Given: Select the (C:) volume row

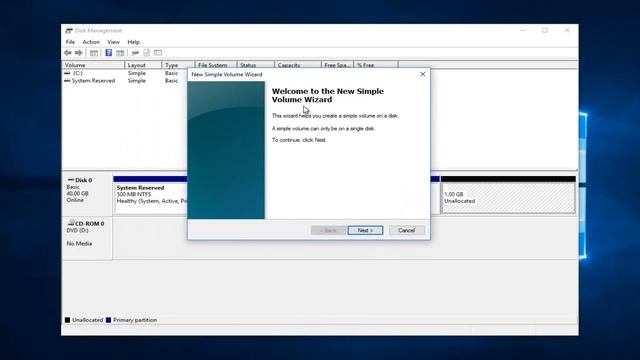Looking at the screenshot, I should pos(125,73).
